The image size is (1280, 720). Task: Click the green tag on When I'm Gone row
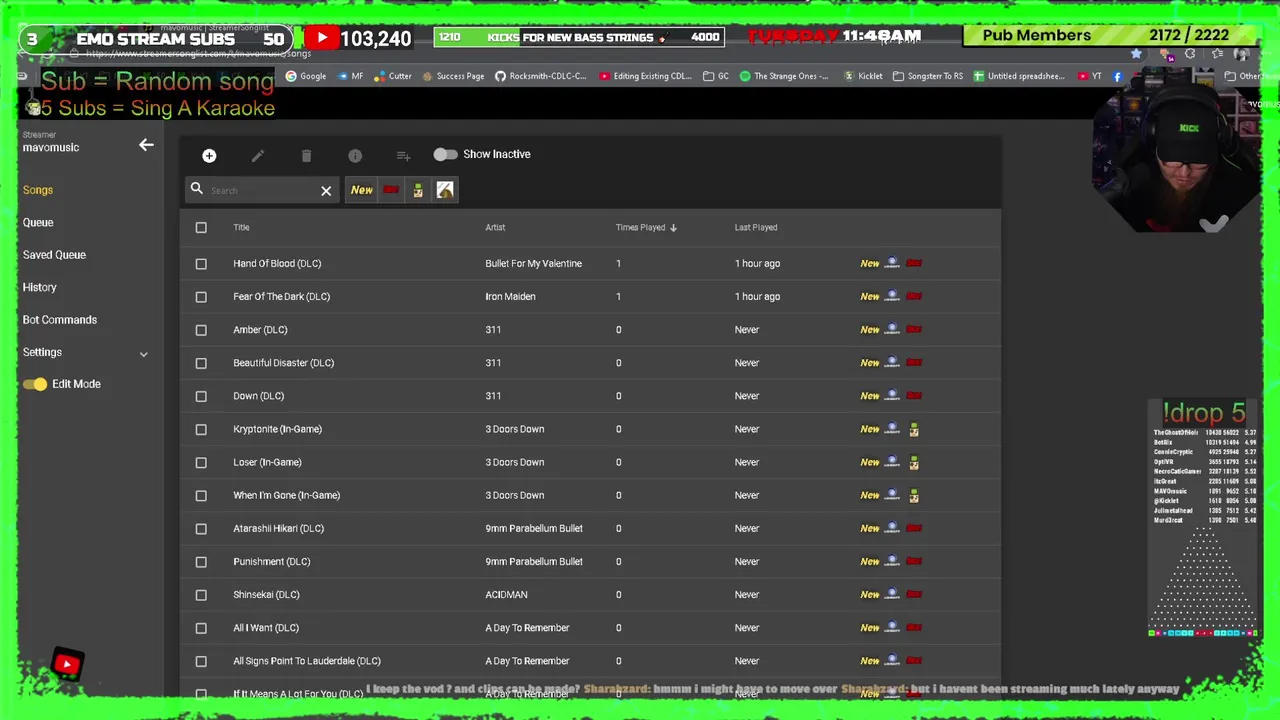tap(914, 495)
